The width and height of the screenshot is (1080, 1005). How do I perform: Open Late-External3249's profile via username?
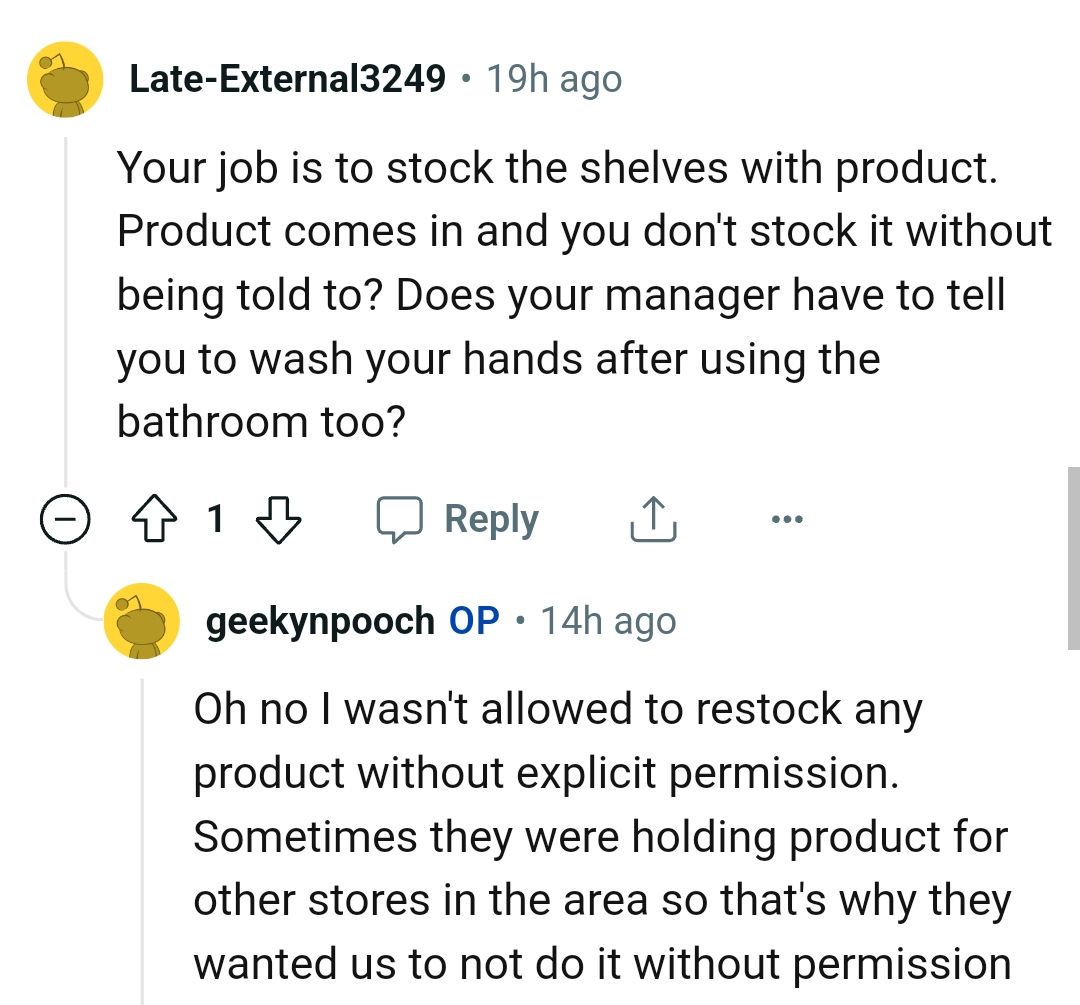click(287, 78)
